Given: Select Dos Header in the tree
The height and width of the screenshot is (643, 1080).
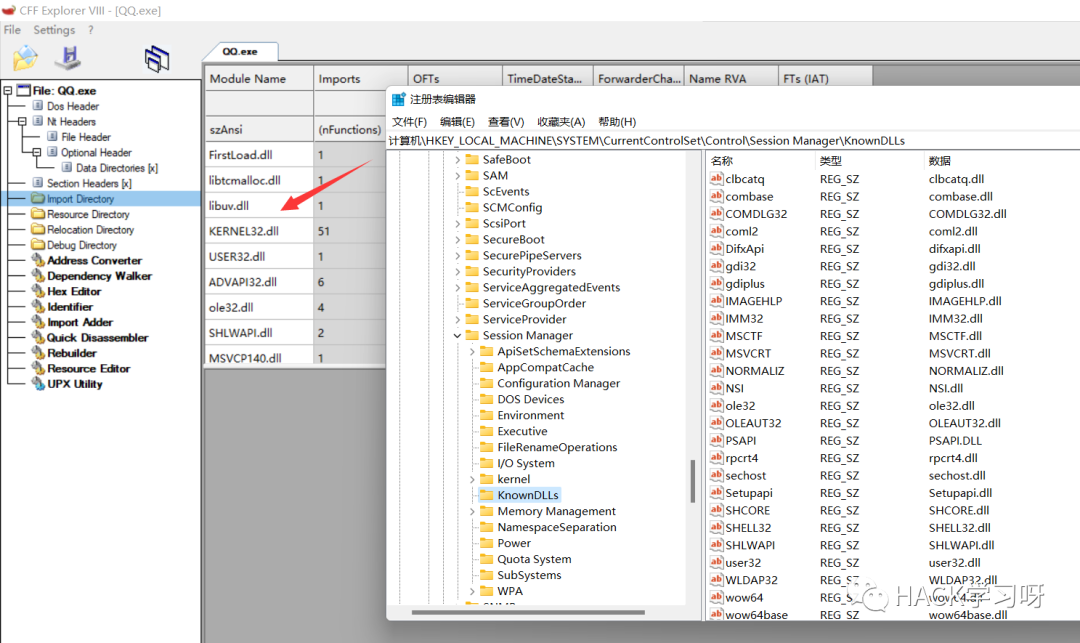Looking at the screenshot, I should [73, 106].
